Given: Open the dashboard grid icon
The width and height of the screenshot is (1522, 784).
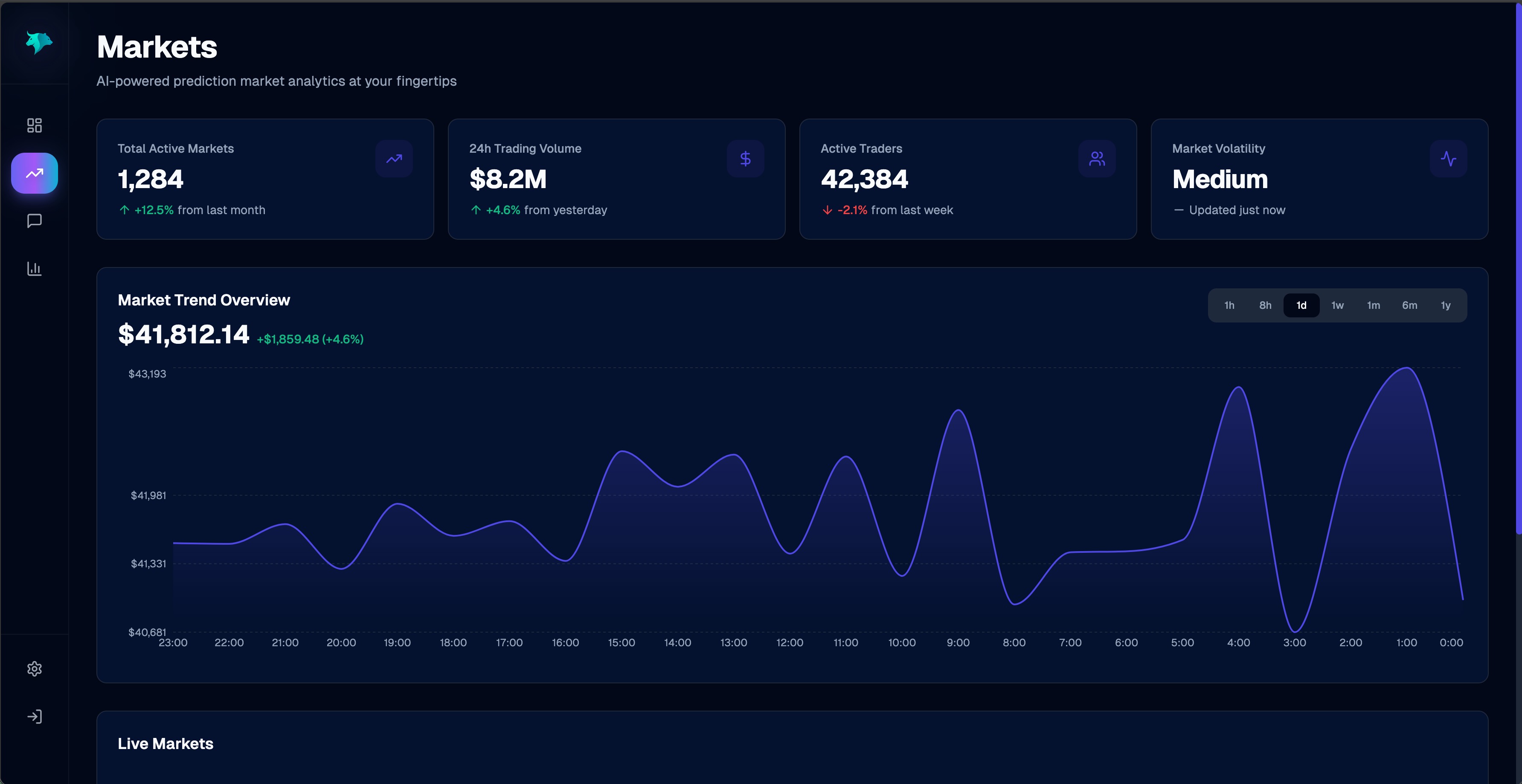Looking at the screenshot, I should pos(34,125).
